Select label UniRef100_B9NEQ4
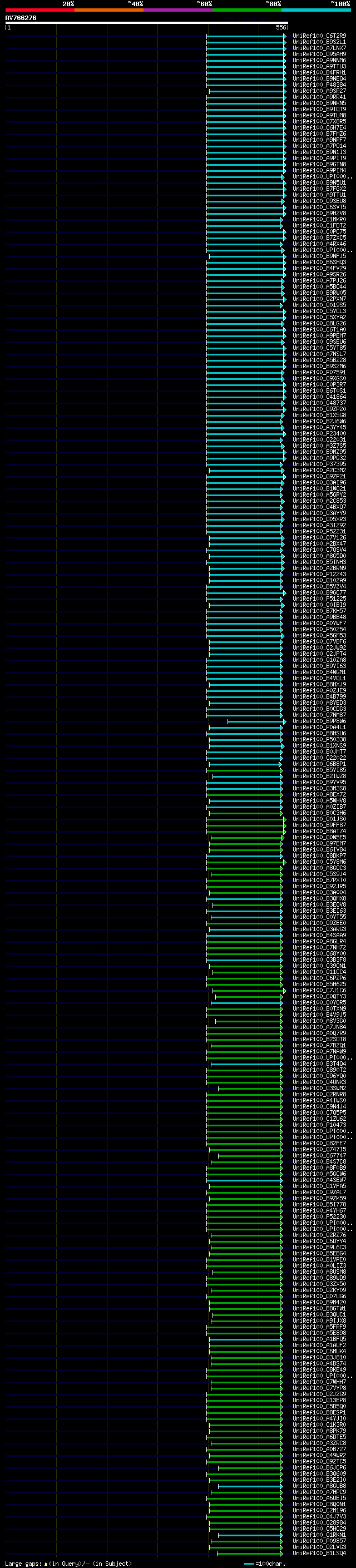Viewport: 356px width, 1568px height. tap(319, 78)
